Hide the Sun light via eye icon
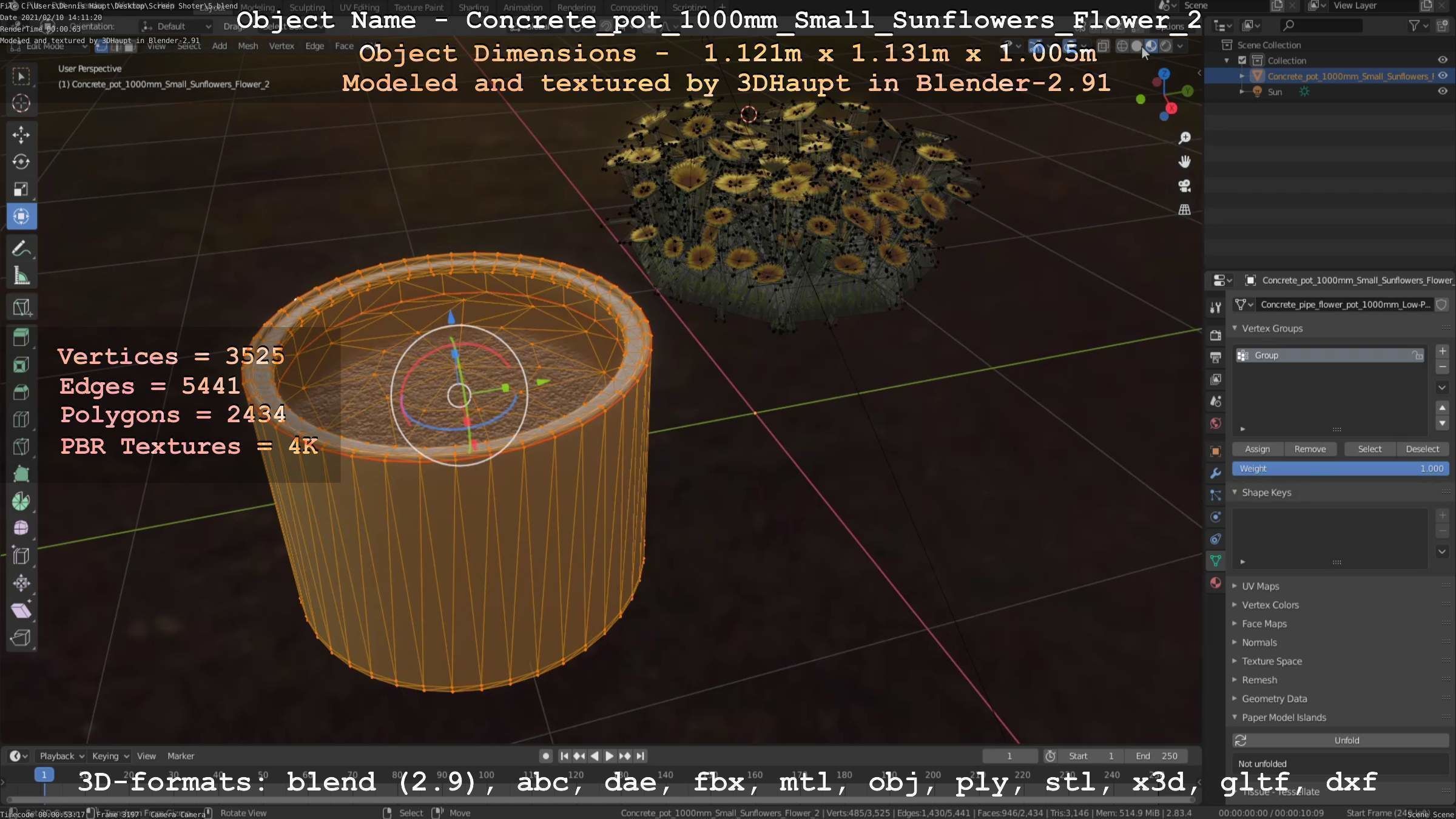The height and width of the screenshot is (819, 1456). pos(1443,92)
